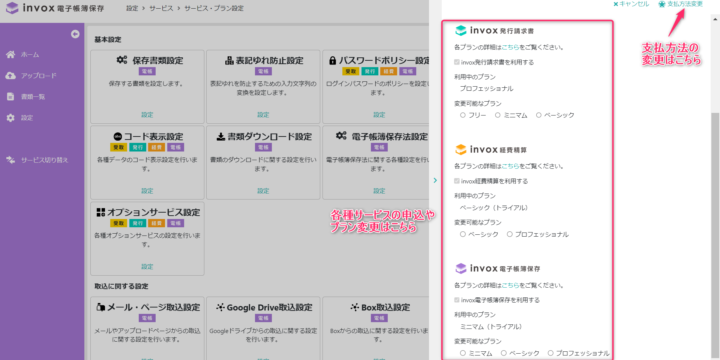Open こちら link under invox発行請求書
The image size is (720, 360).
511,47
